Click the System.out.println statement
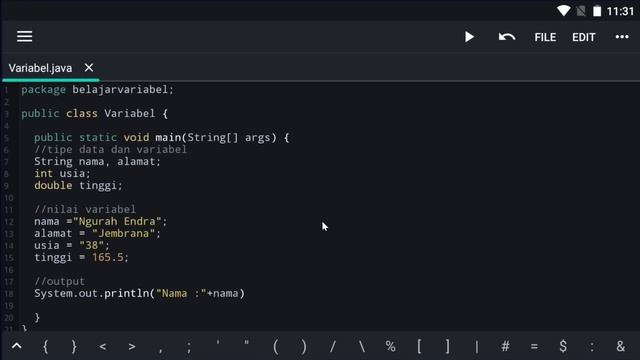 [139, 293]
